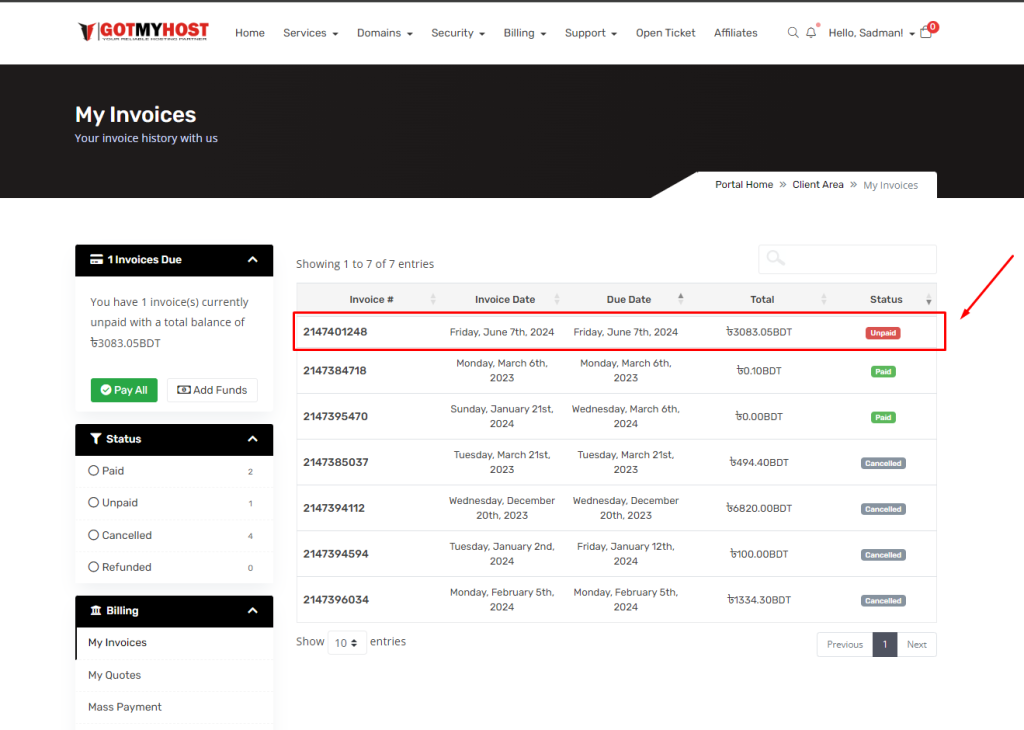Sort table using the Status column arrows
The height and width of the screenshot is (730, 1024).
928,300
